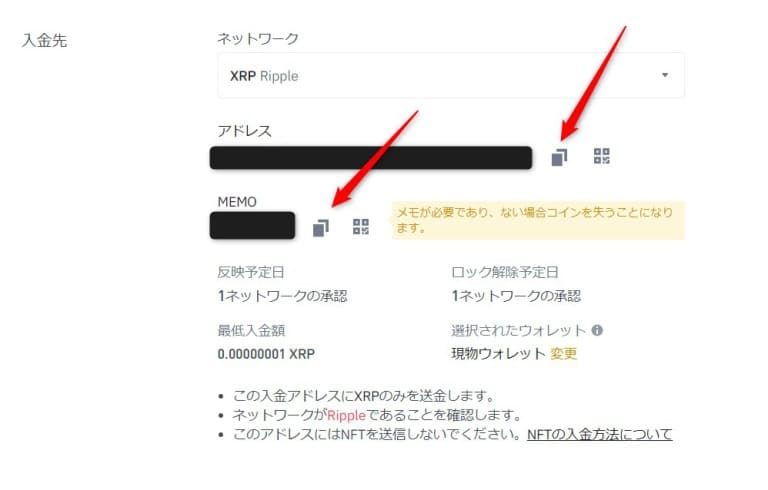The width and height of the screenshot is (768, 490).
Task: Click the ロック解除予定日 confirmation value
Action: (516, 296)
